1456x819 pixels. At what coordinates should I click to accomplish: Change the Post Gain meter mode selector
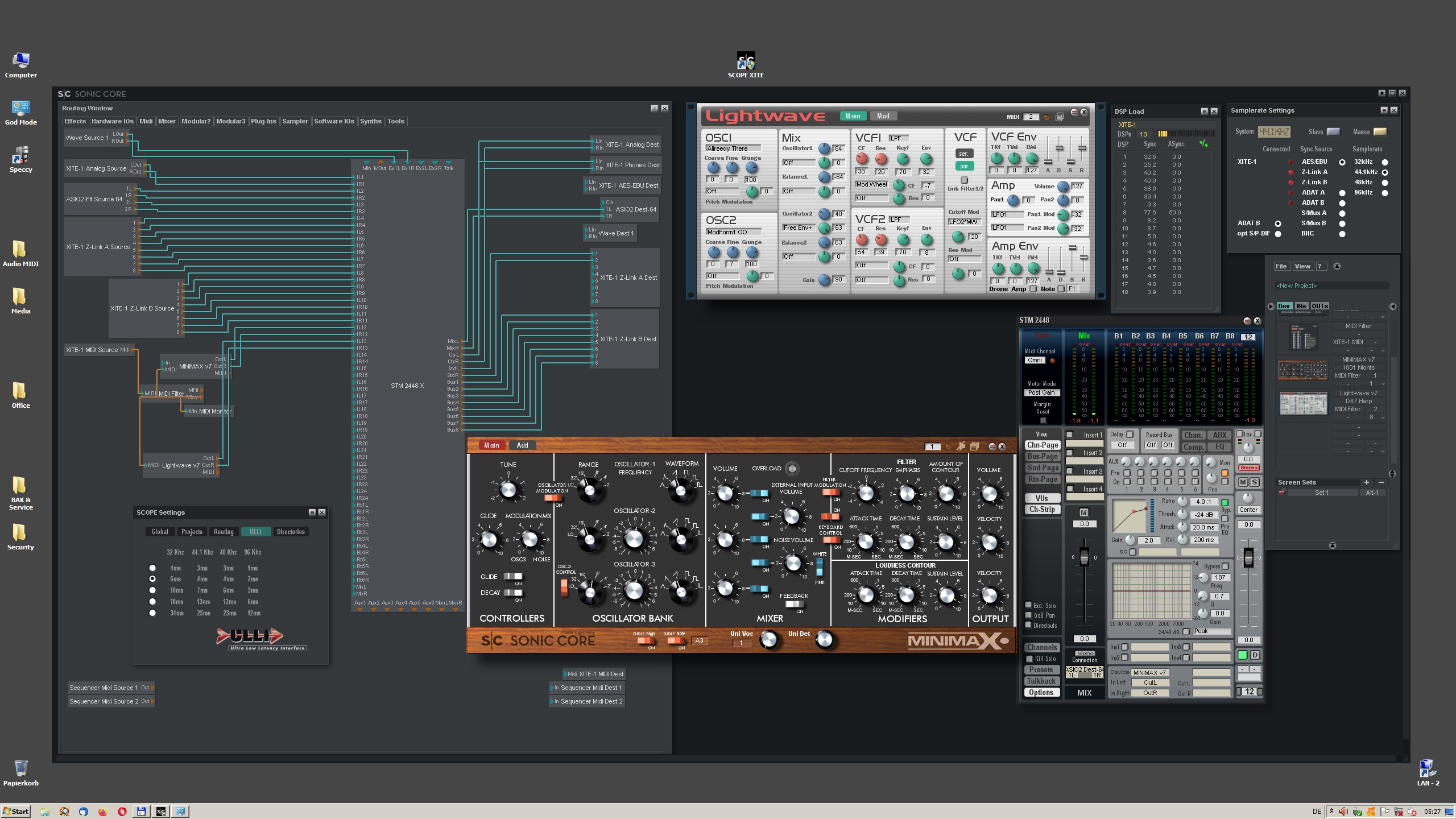click(1041, 392)
